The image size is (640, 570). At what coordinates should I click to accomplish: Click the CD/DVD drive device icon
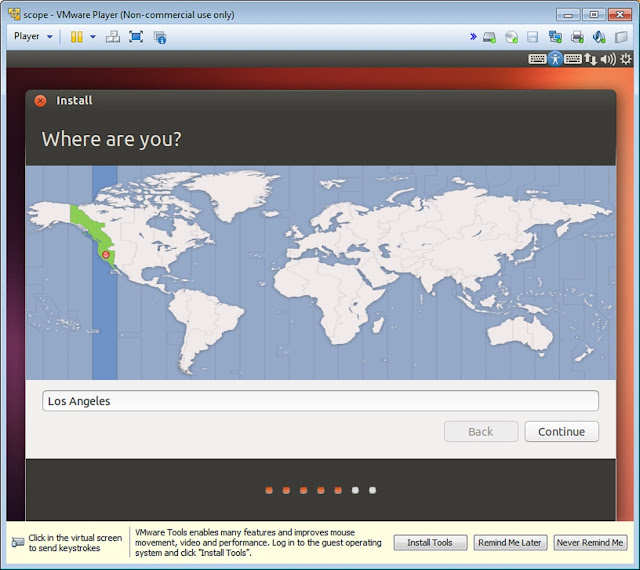tap(511, 37)
